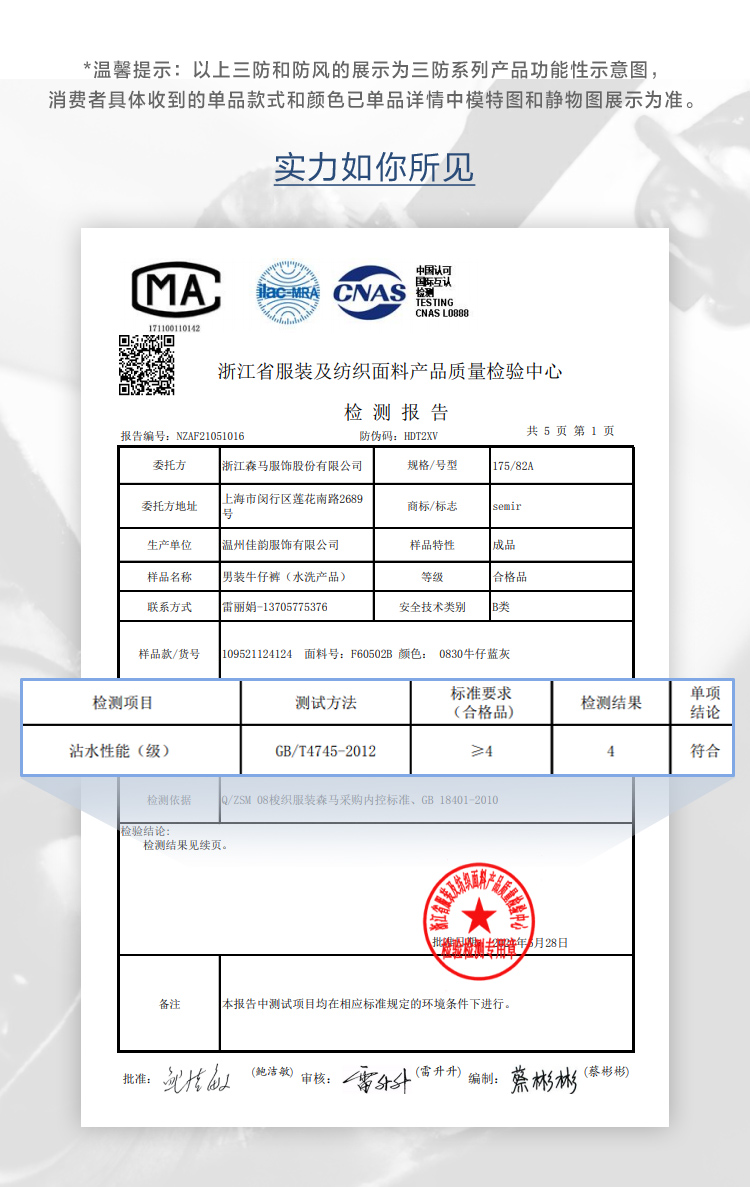Click the grade value 合格品
750x1187 pixels.
click(x=509, y=577)
